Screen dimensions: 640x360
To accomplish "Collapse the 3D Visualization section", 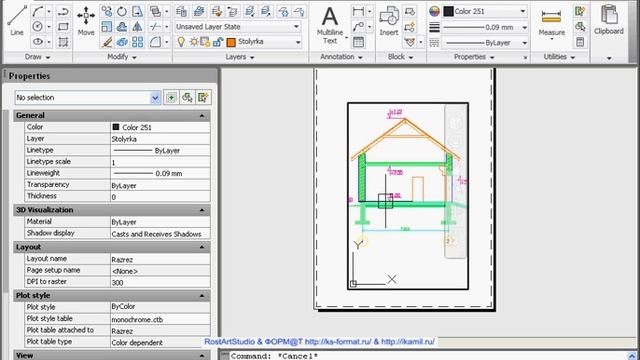I will 202,210.
